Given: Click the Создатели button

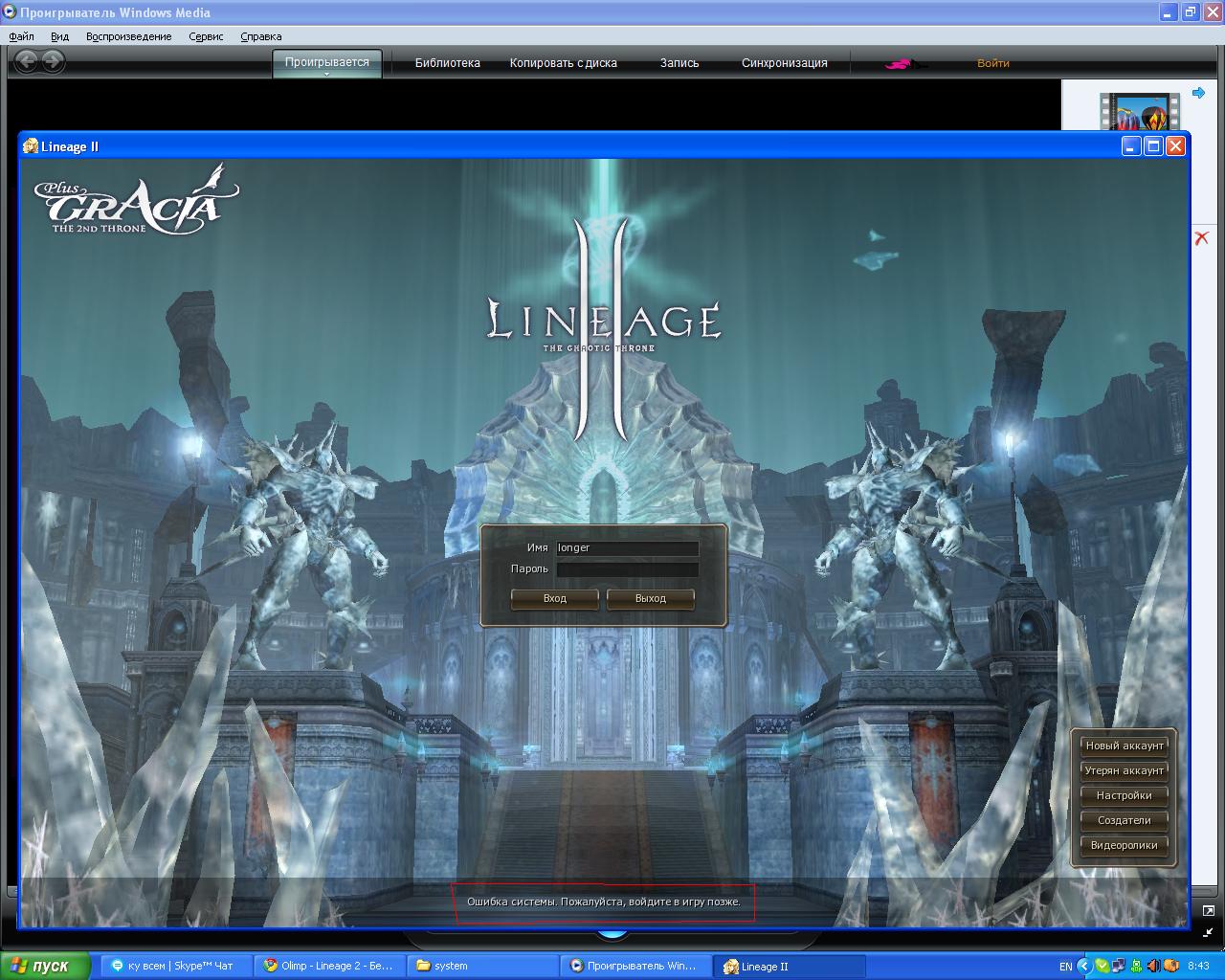Looking at the screenshot, I should pos(1125,820).
